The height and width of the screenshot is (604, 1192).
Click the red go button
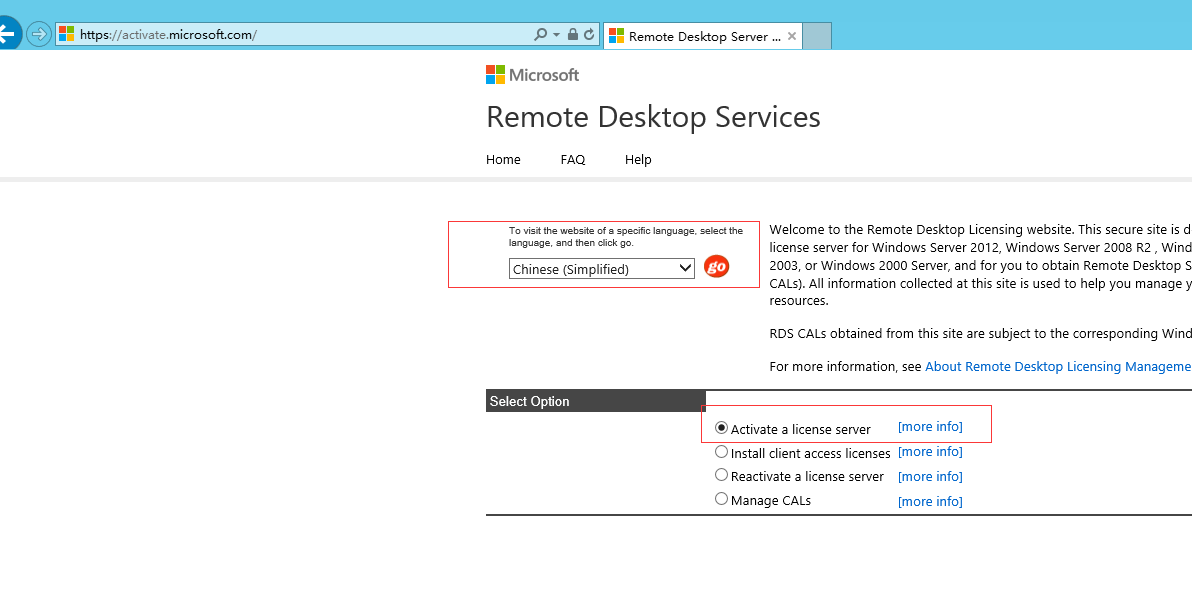[x=716, y=267]
